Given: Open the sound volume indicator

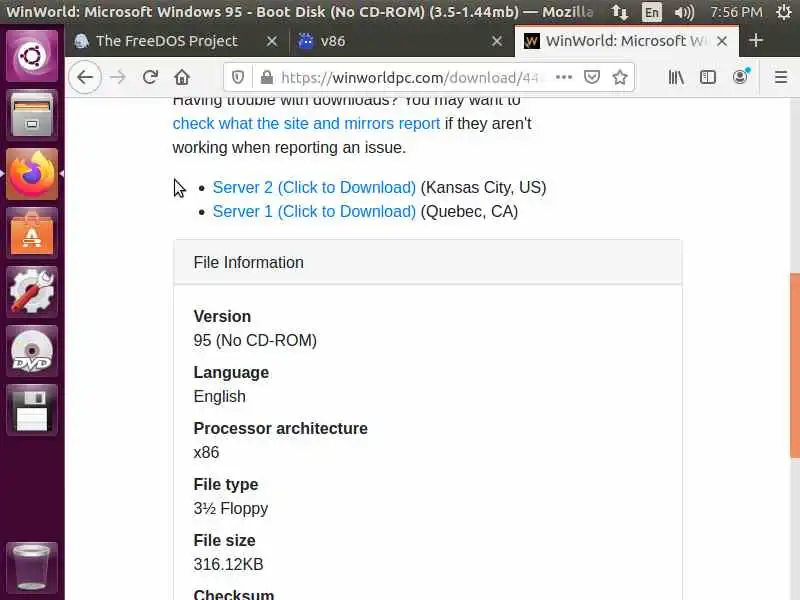Looking at the screenshot, I should pyautogui.click(x=684, y=12).
